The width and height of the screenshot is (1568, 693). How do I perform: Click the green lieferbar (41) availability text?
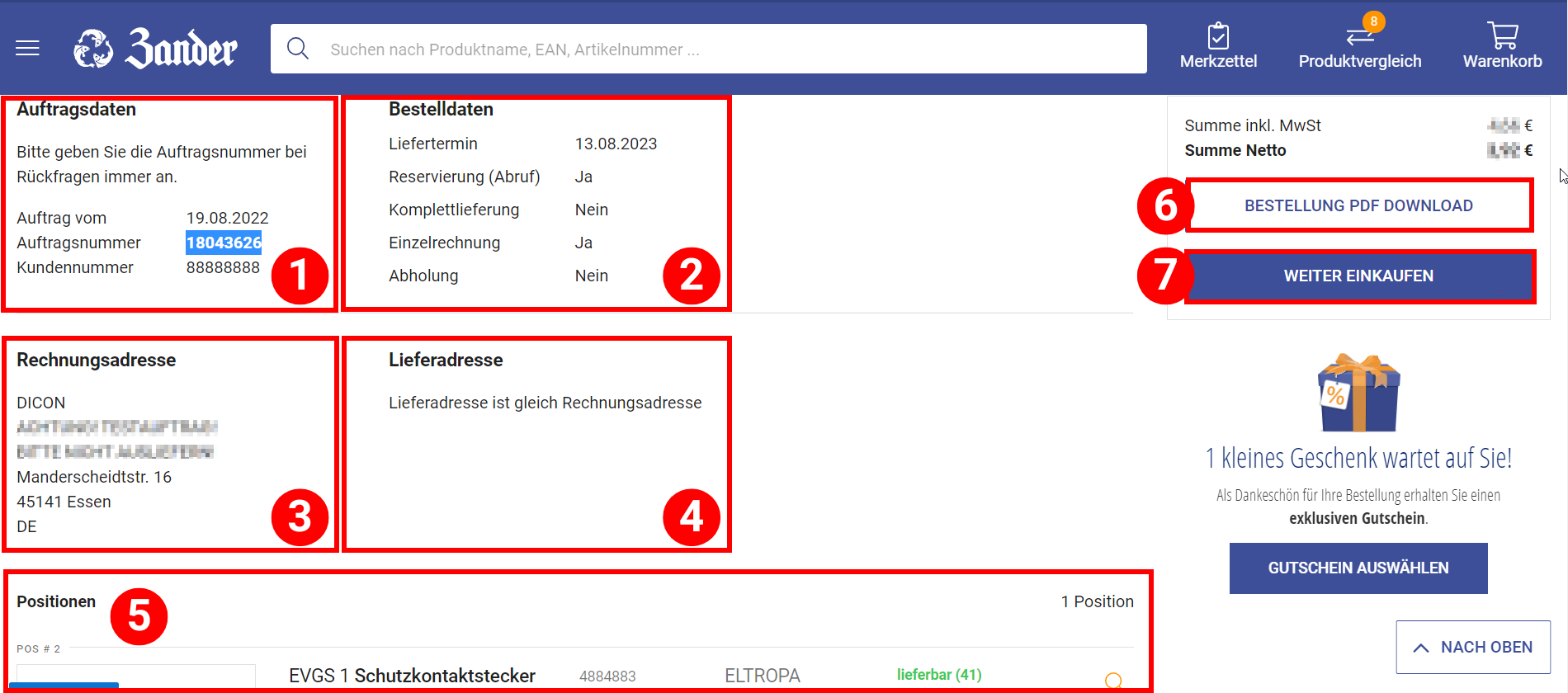(939, 675)
